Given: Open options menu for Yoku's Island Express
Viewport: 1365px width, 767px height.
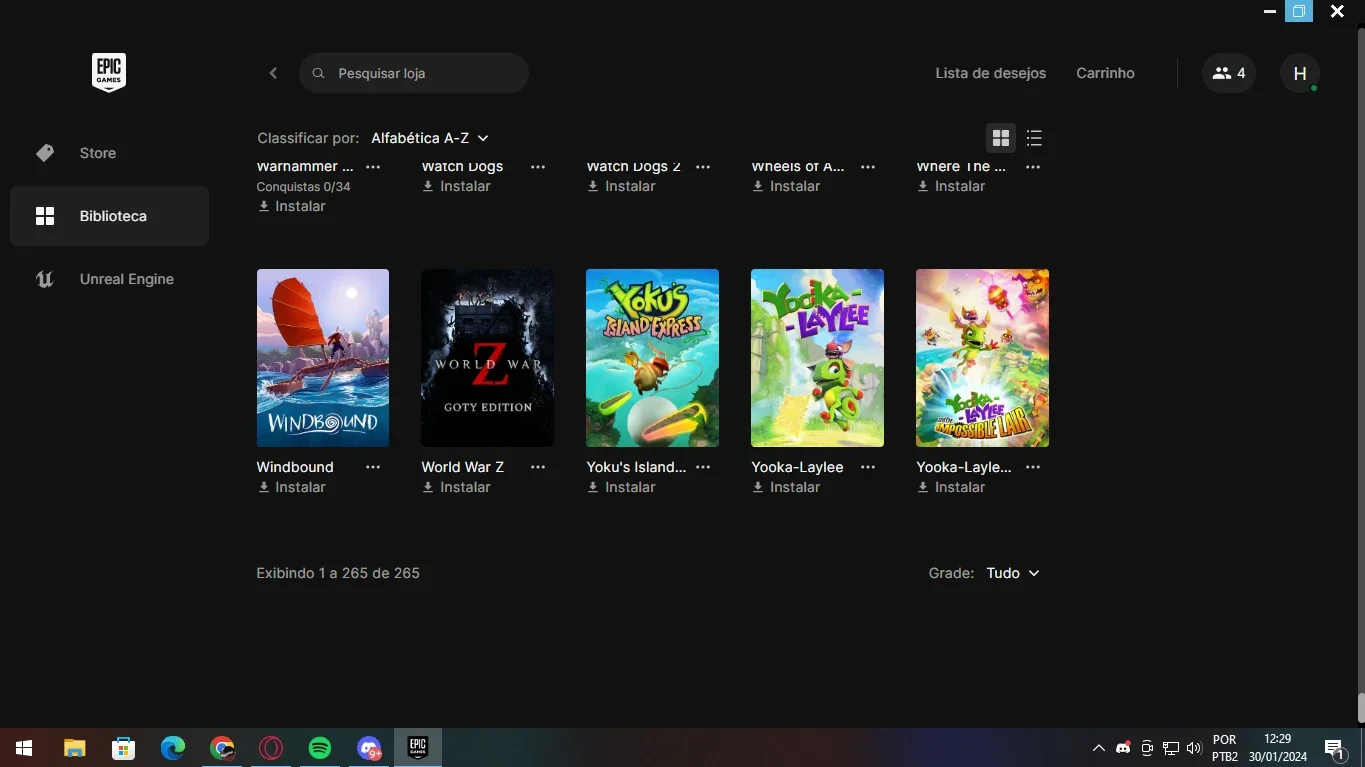Looking at the screenshot, I should coord(703,467).
